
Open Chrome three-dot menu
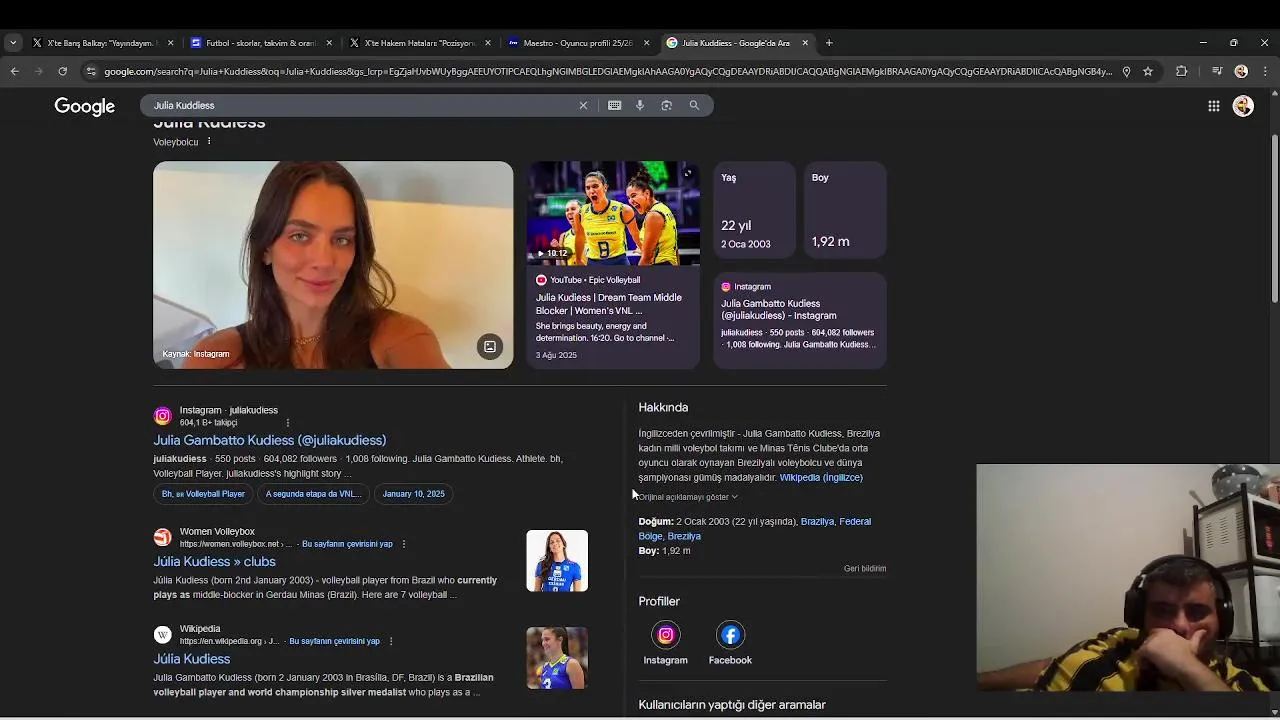pos(1265,71)
